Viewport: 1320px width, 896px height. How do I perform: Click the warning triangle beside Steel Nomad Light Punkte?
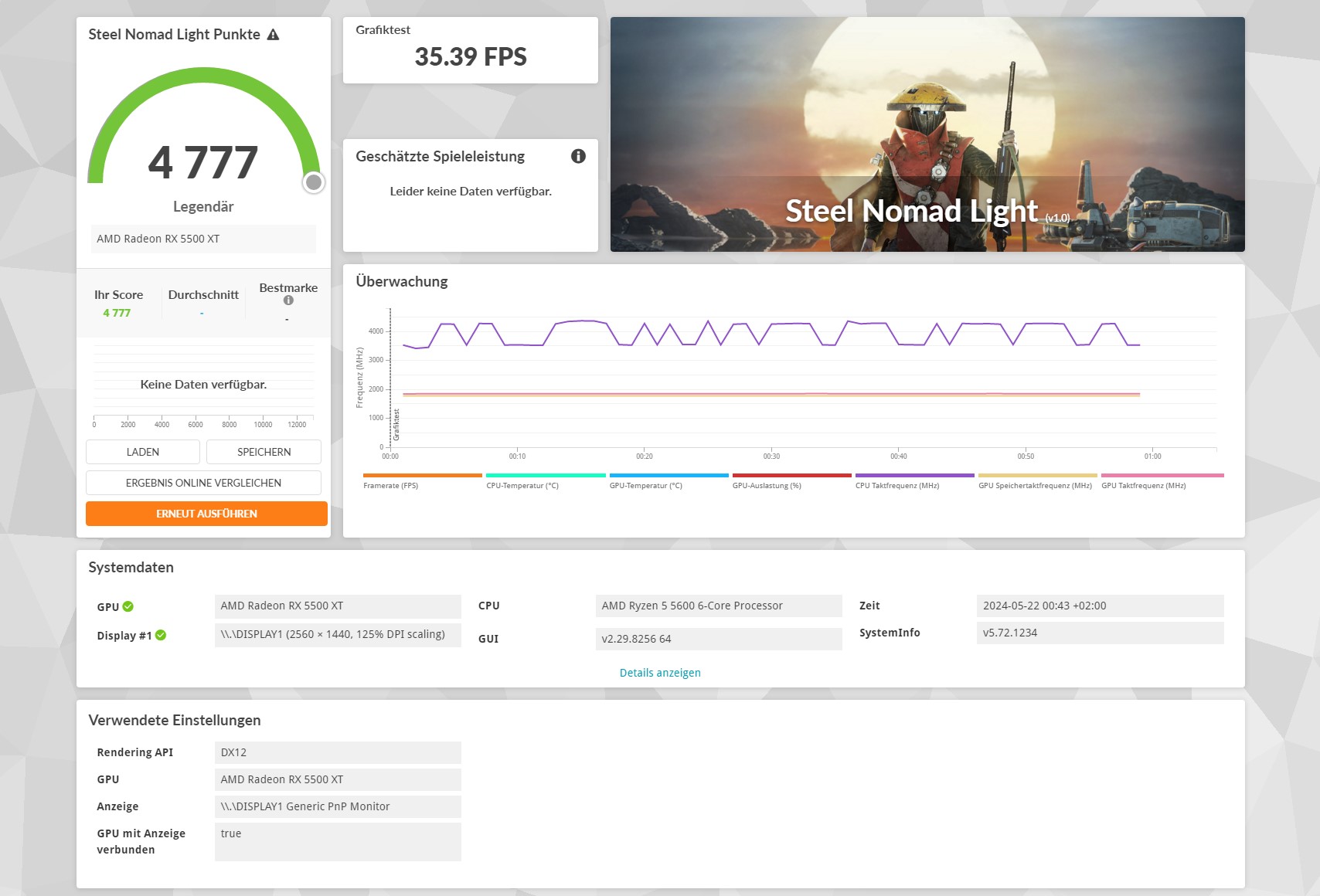pos(273,35)
